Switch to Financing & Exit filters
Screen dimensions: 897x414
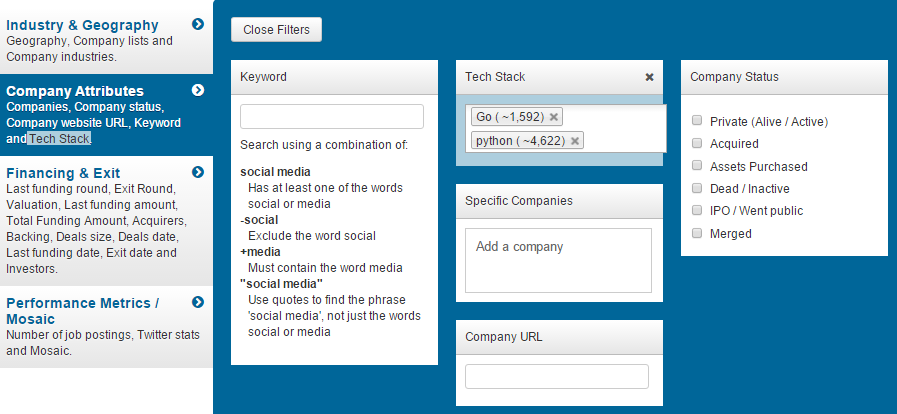tap(63, 172)
